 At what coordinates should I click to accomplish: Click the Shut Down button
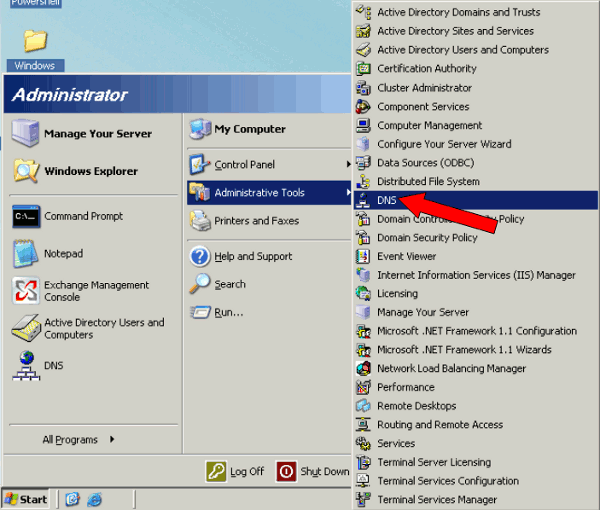[x=313, y=471]
